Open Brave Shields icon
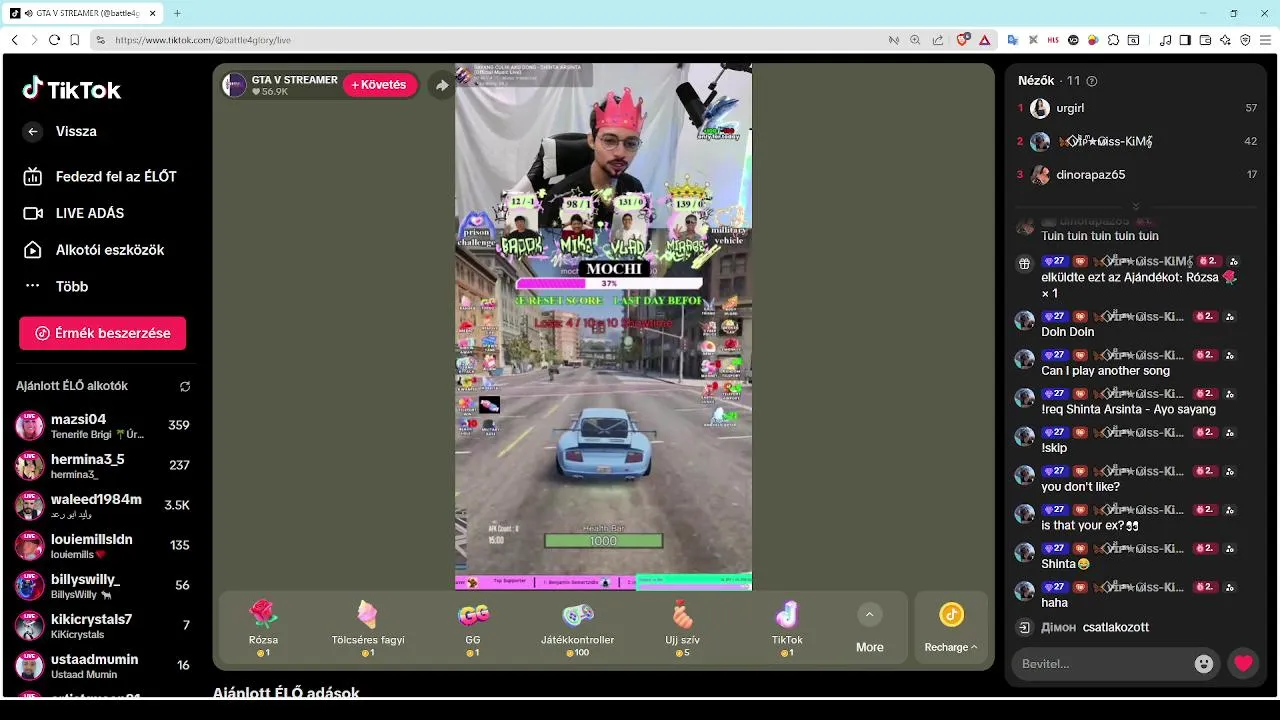 coord(963,40)
